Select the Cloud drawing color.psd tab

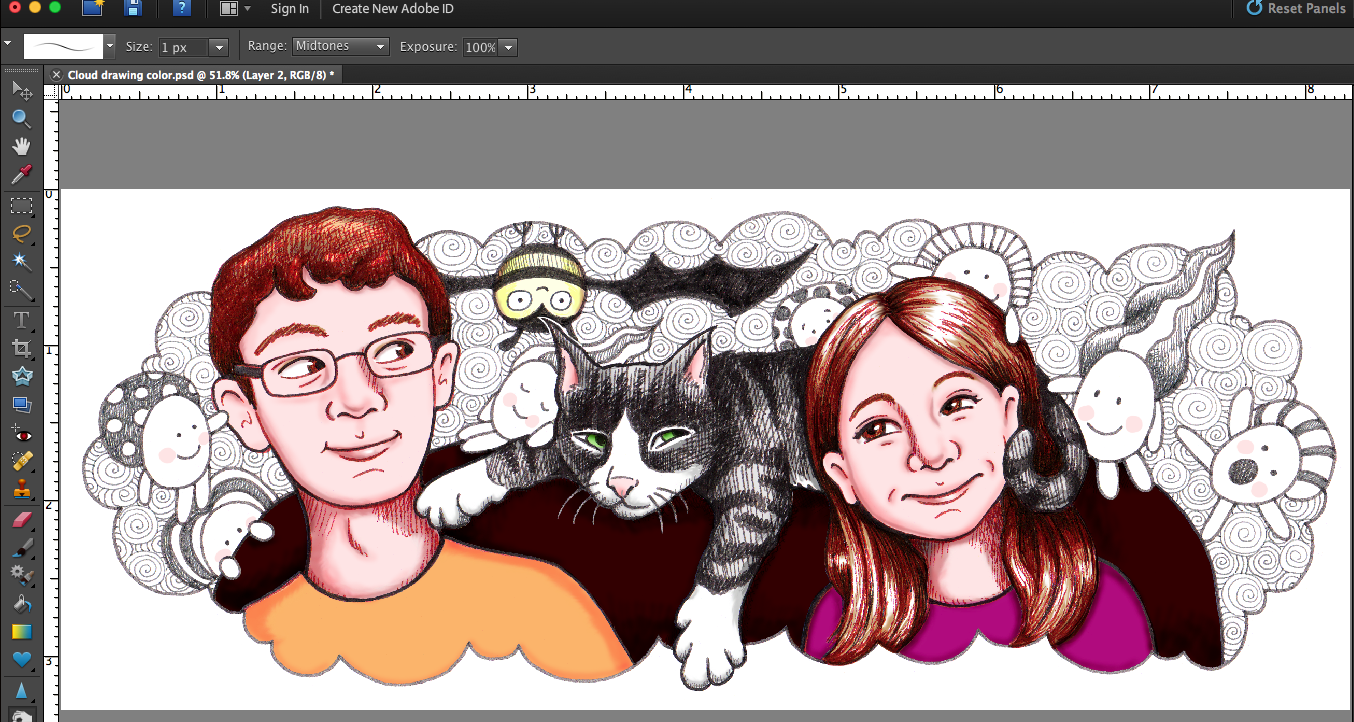click(200, 74)
